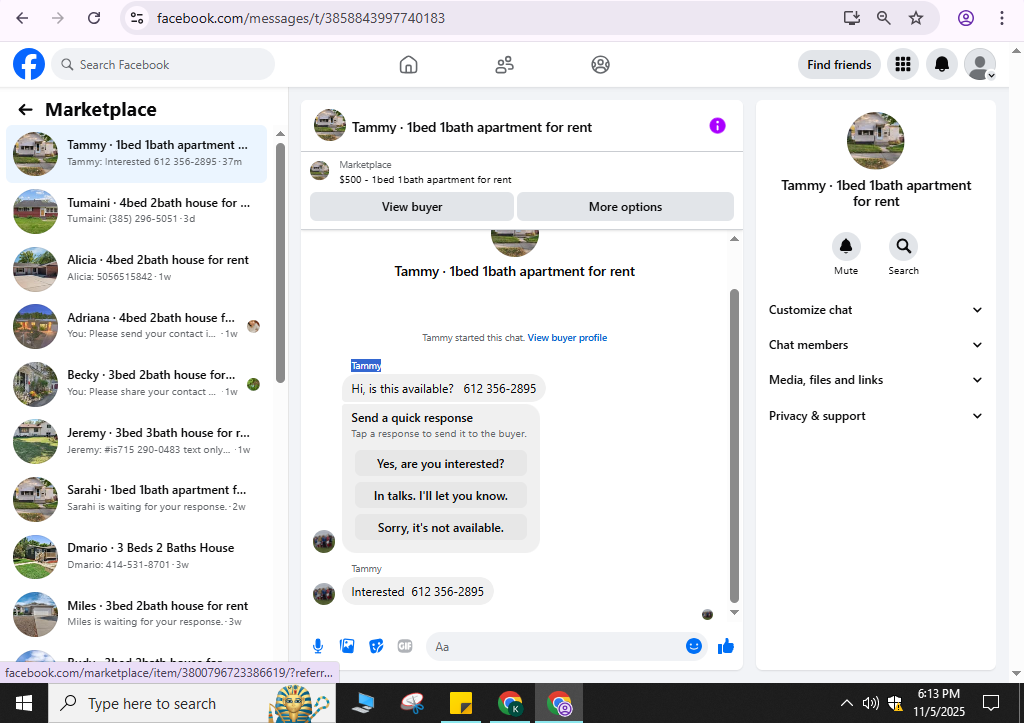This screenshot has width=1024, height=723.
Task: Choose quick response 'Yes, are you interested?'
Action: [x=441, y=464]
